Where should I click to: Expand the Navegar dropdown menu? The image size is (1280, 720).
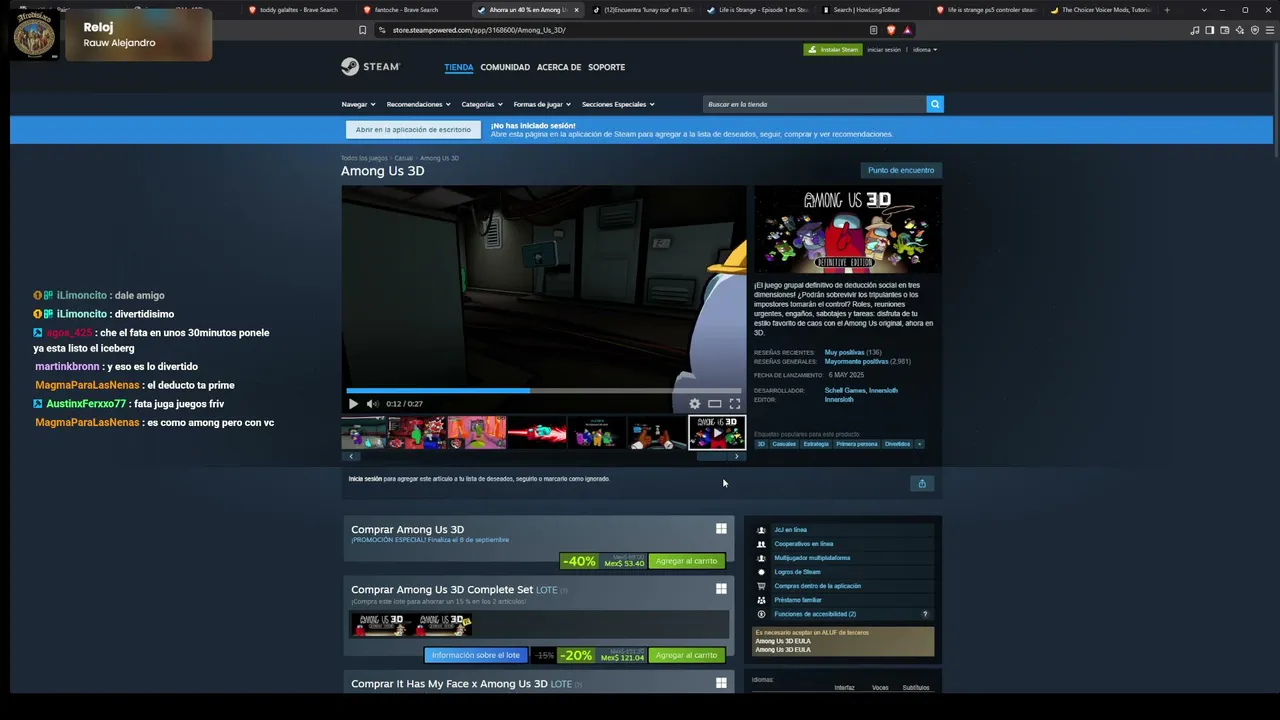pyautogui.click(x=358, y=104)
